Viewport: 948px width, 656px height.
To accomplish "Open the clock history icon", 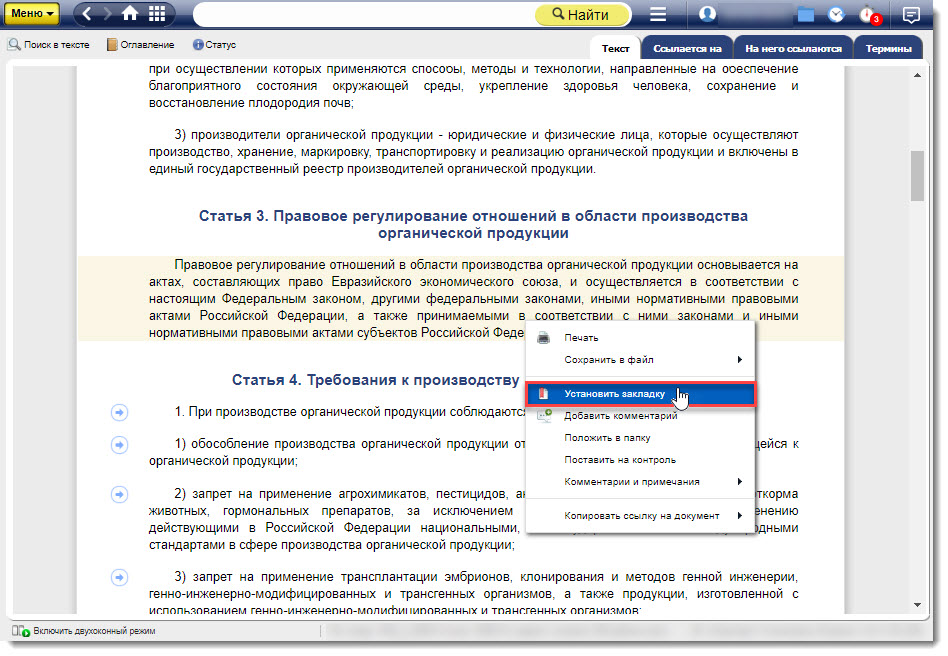I will pyautogui.click(x=836, y=15).
